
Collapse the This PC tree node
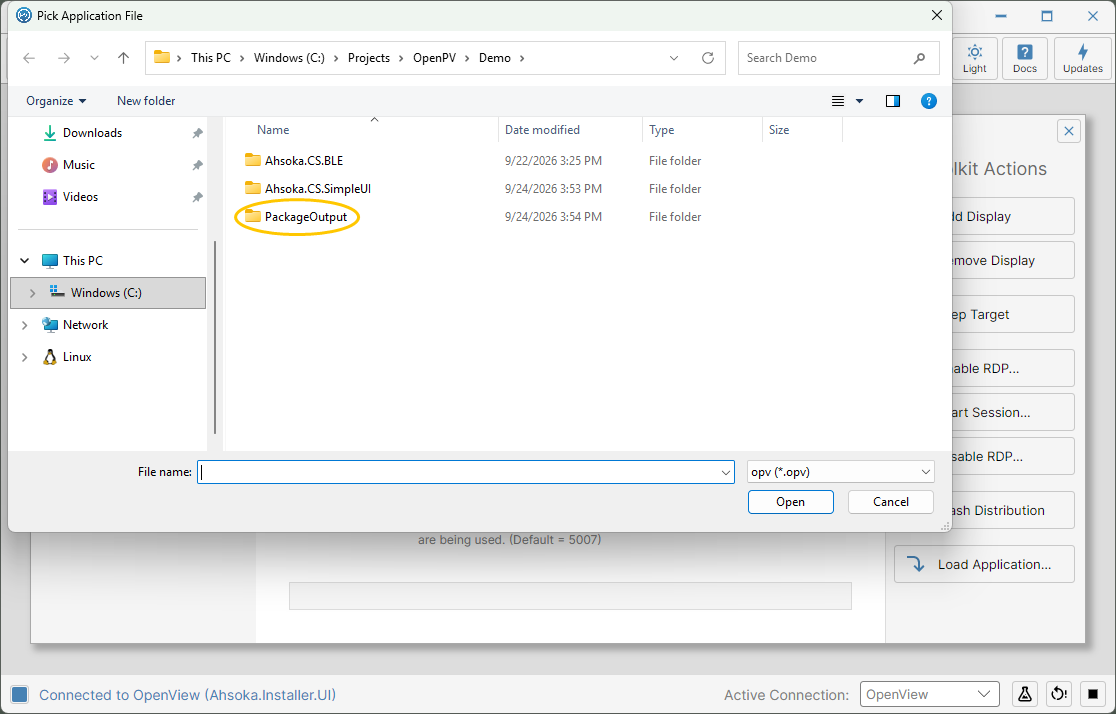[25, 261]
